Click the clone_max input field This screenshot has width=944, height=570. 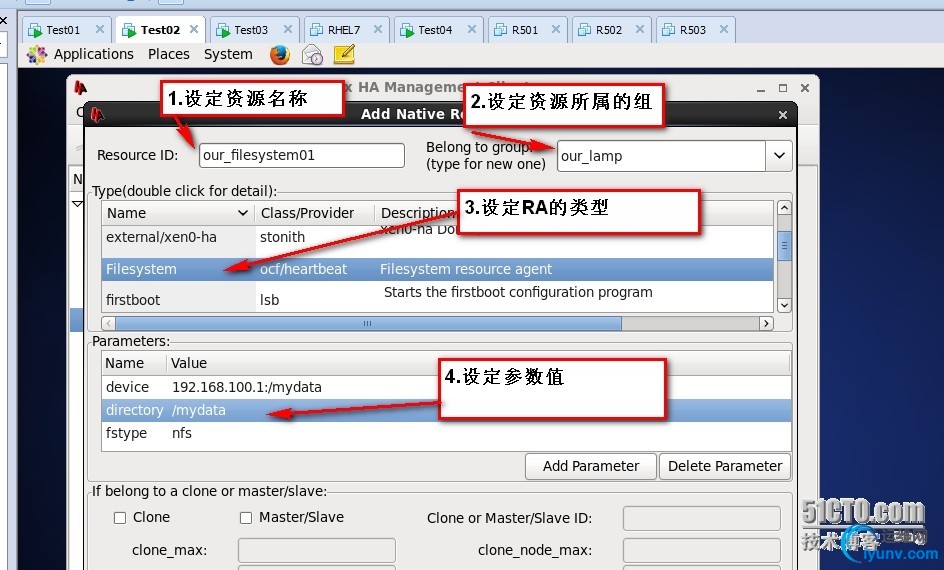[317, 550]
